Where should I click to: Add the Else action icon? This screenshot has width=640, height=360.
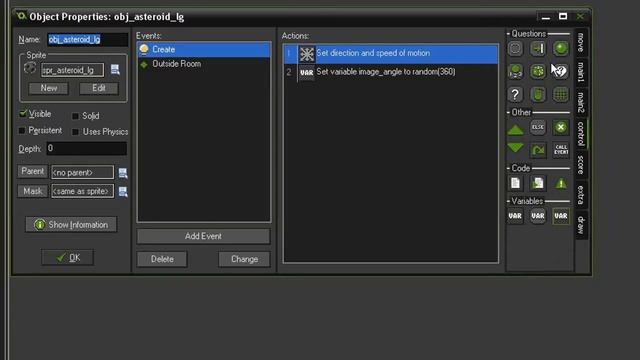(538, 127)
